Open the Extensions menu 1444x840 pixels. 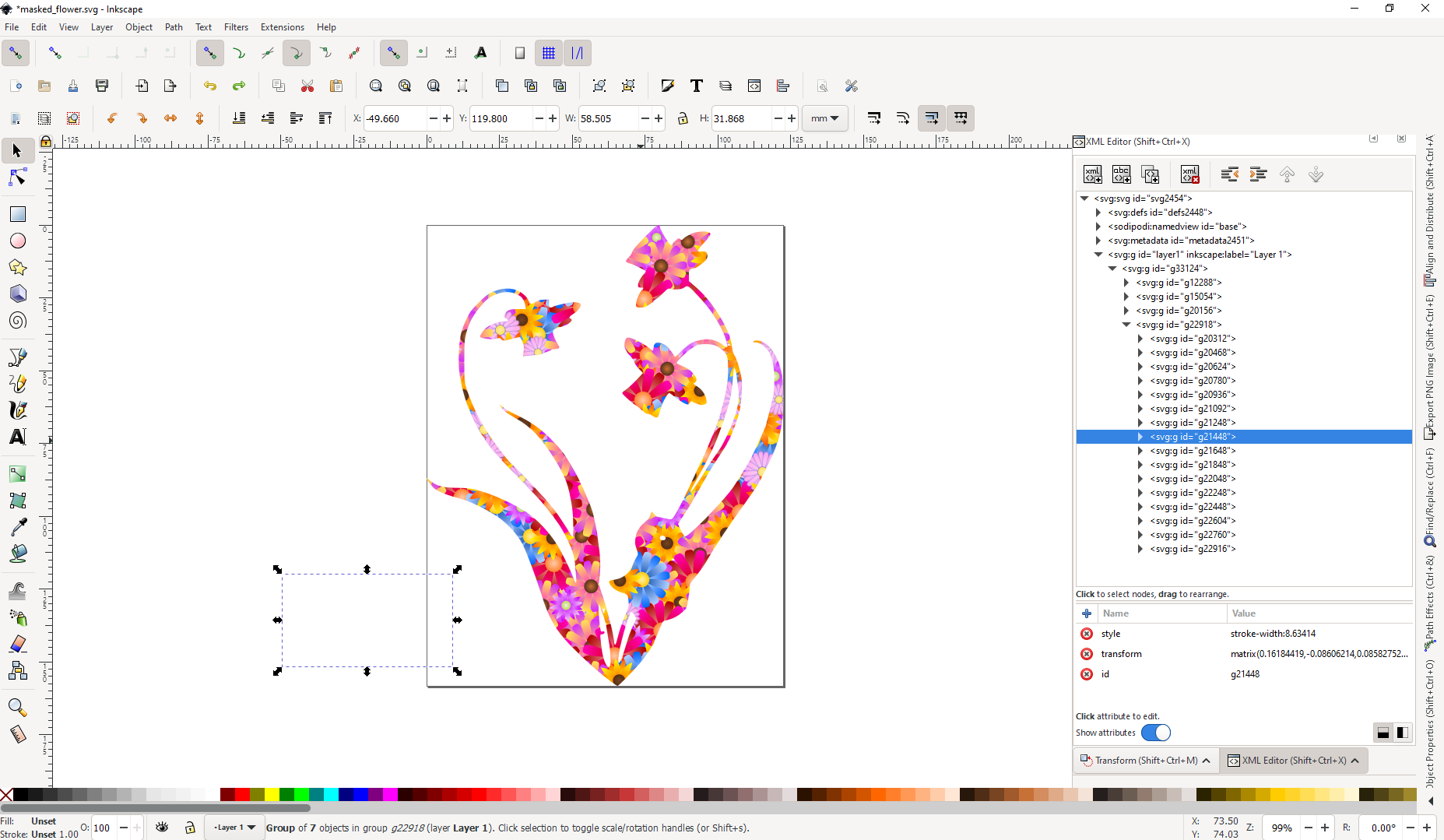[282, 26]
